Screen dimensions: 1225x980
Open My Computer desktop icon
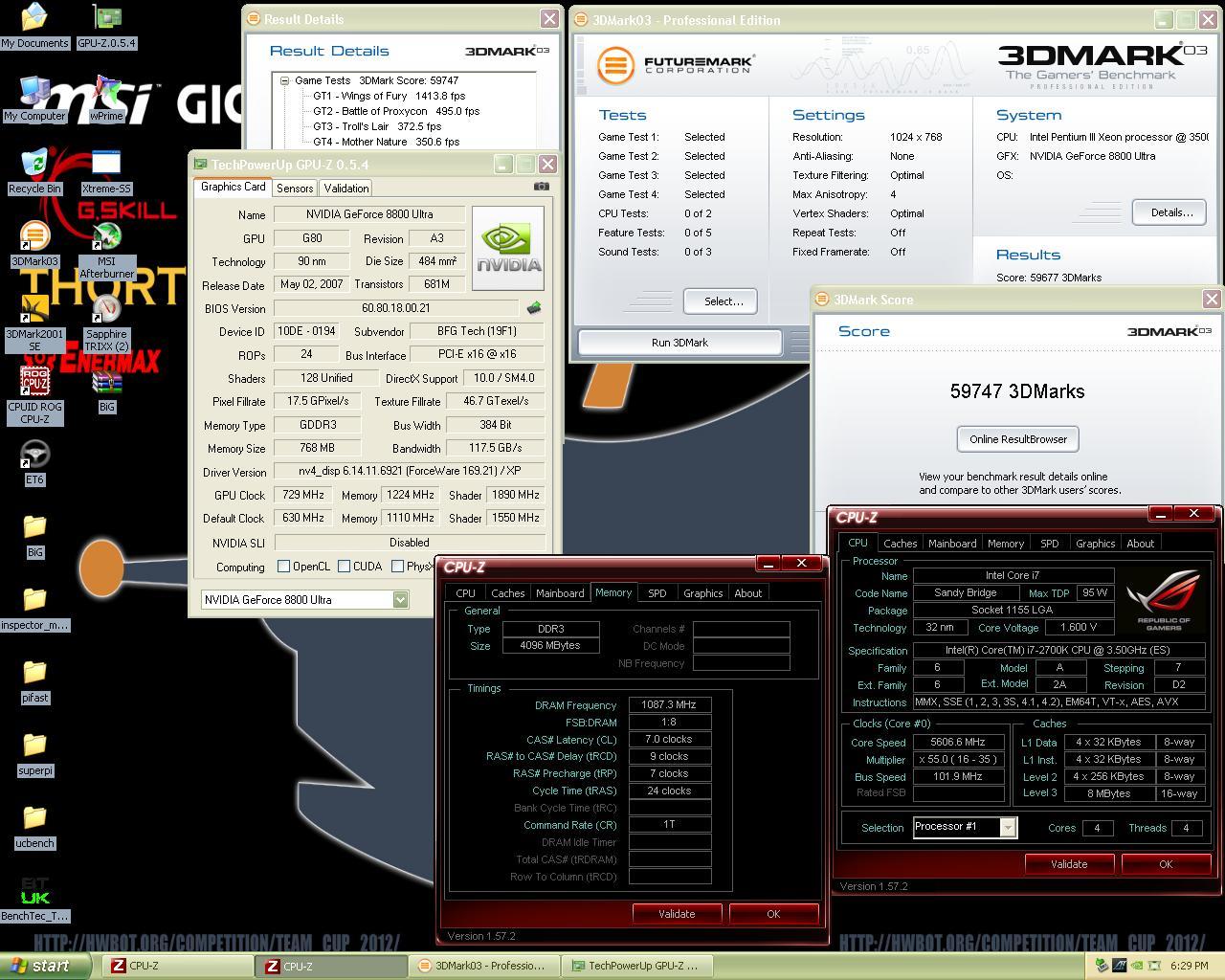[34, 98]
